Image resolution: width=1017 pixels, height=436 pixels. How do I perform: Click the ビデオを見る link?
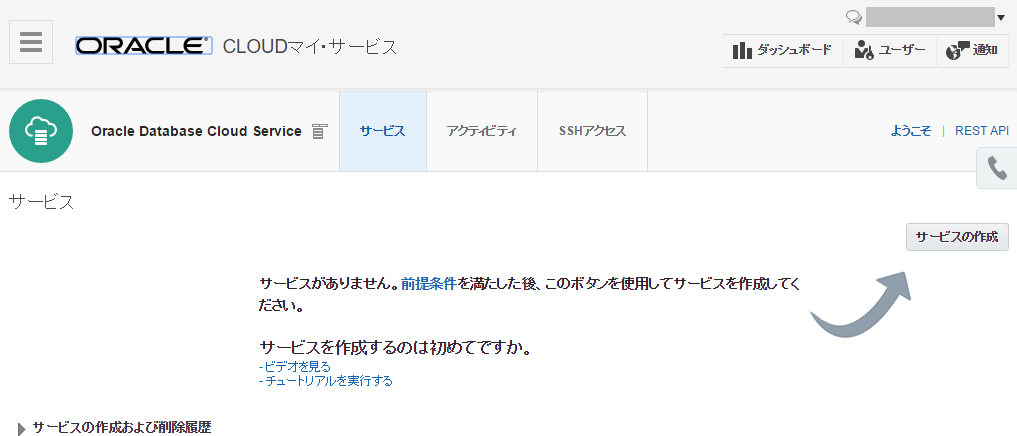297,366
